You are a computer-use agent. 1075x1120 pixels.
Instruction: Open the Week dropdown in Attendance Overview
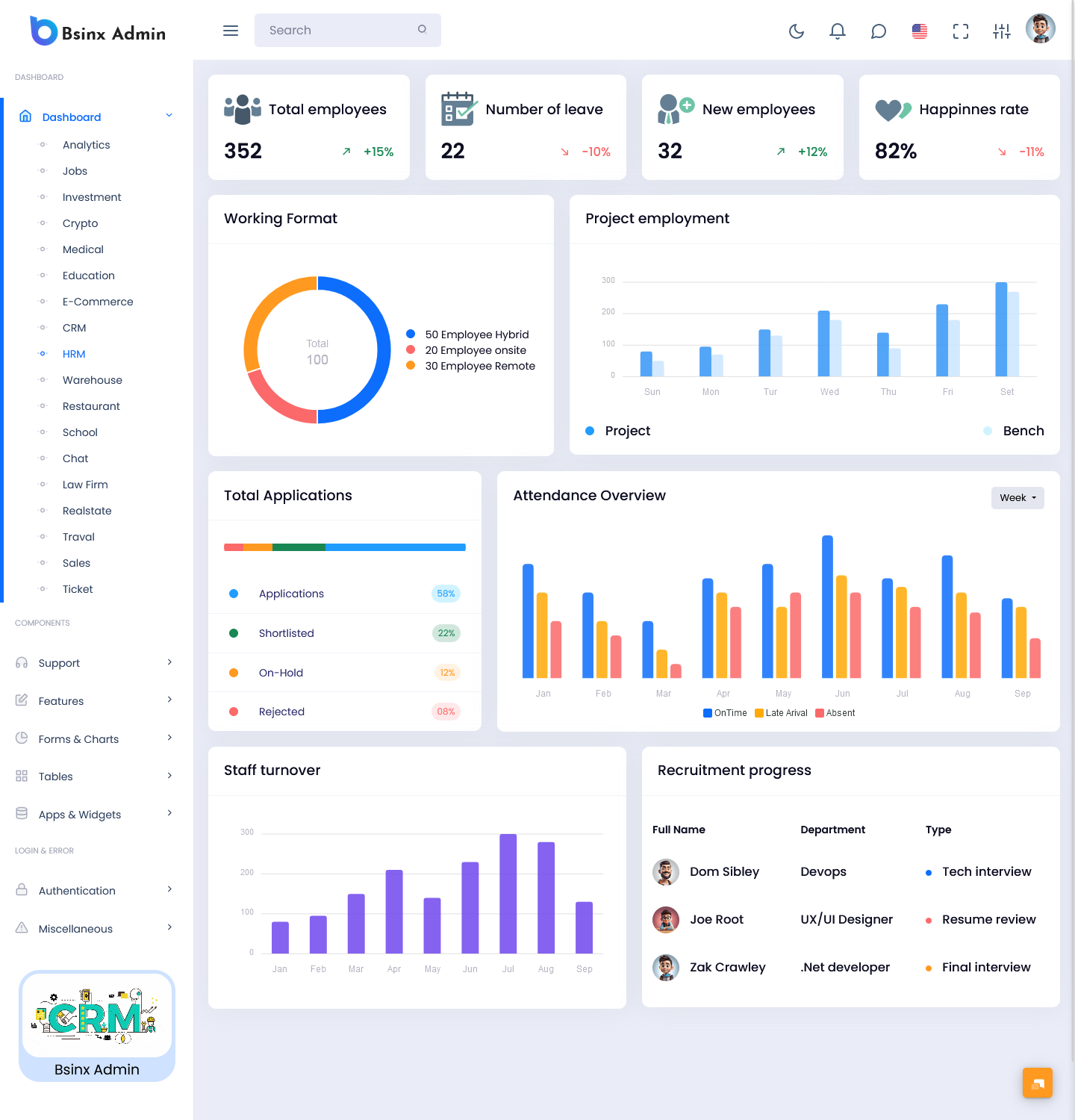1017,498
